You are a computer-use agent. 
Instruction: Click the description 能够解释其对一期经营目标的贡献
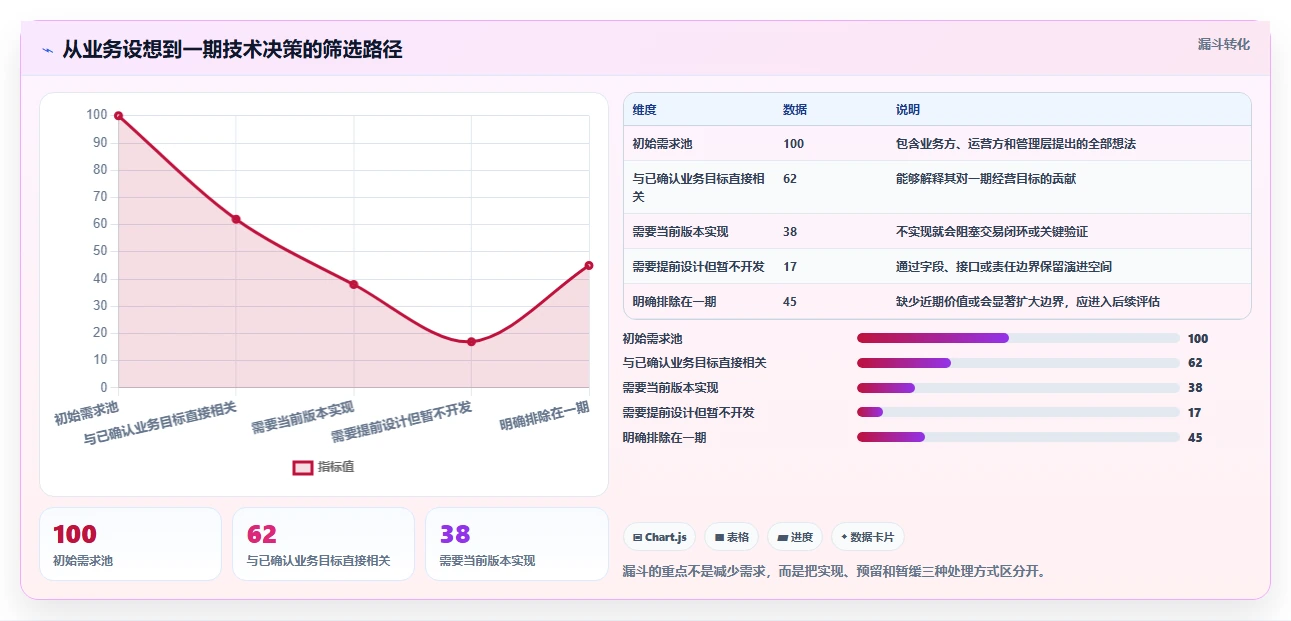pos(986,179)
